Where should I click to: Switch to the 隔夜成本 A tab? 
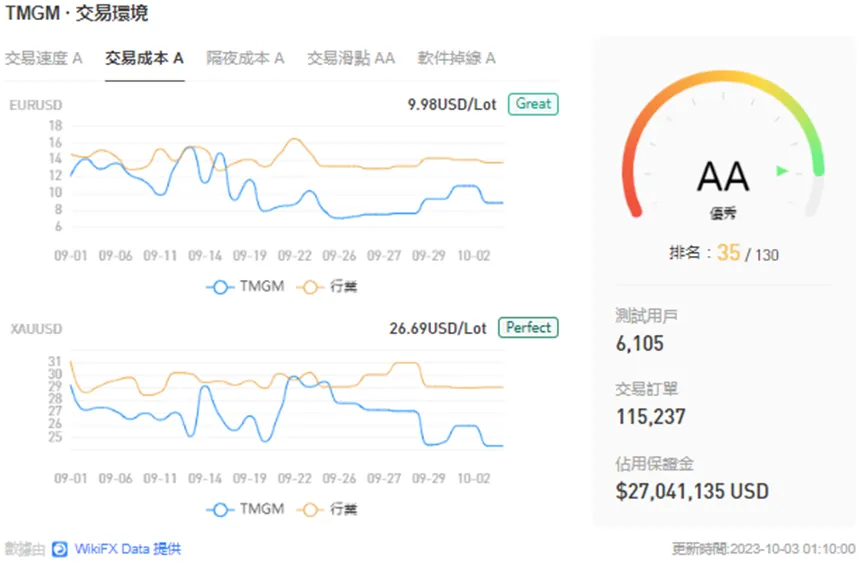pyautogui.click(x=245, y=58)
